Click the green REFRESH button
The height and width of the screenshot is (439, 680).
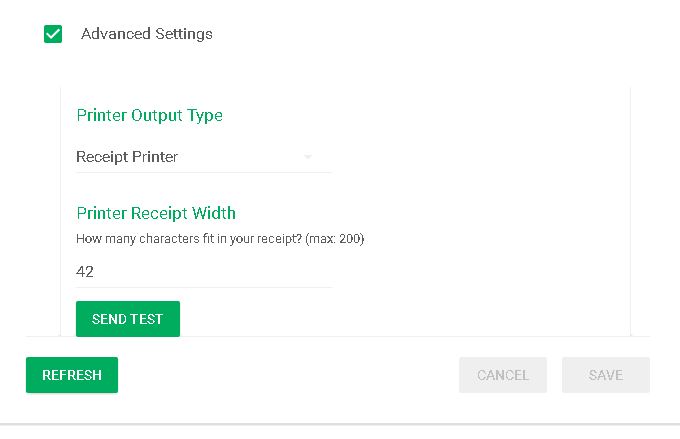[x=72, y=375]
